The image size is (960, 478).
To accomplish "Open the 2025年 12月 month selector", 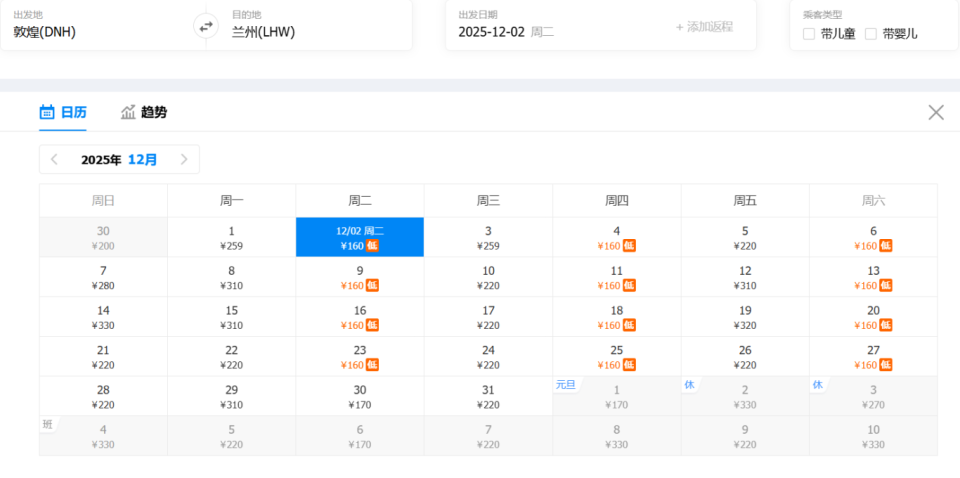I will click(119, 159).
